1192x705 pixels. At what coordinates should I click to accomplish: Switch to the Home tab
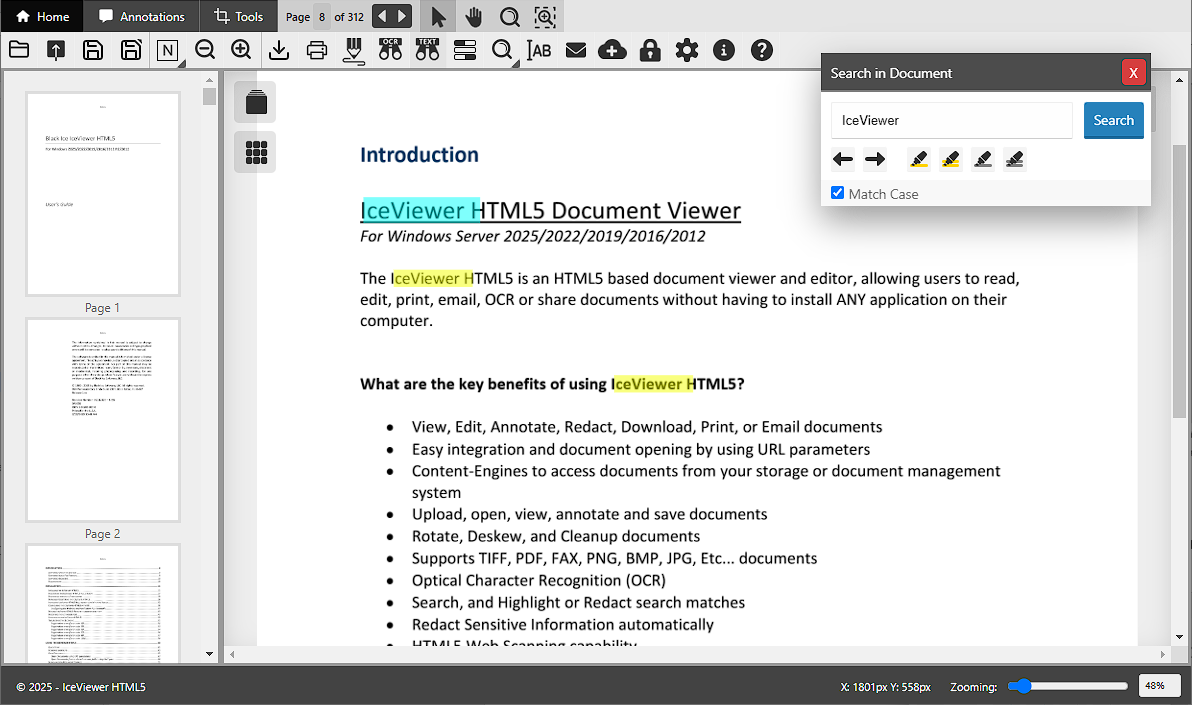42,16
